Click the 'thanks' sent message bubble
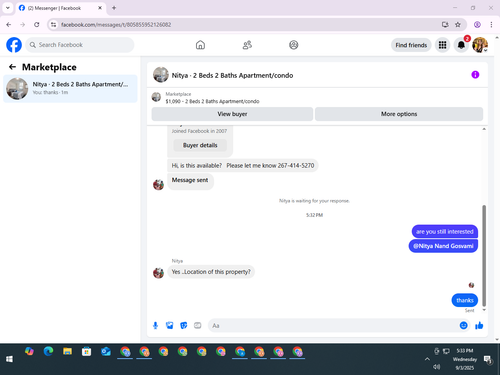The width and height of the screenshot is (500, 375). [x=465, y=300]
